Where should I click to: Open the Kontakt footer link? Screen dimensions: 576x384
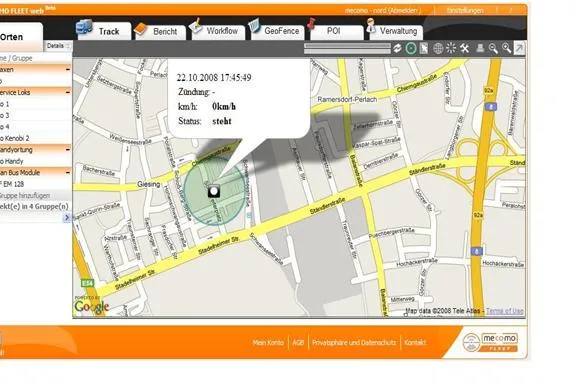pyautogui.click(x=415, y=342)
